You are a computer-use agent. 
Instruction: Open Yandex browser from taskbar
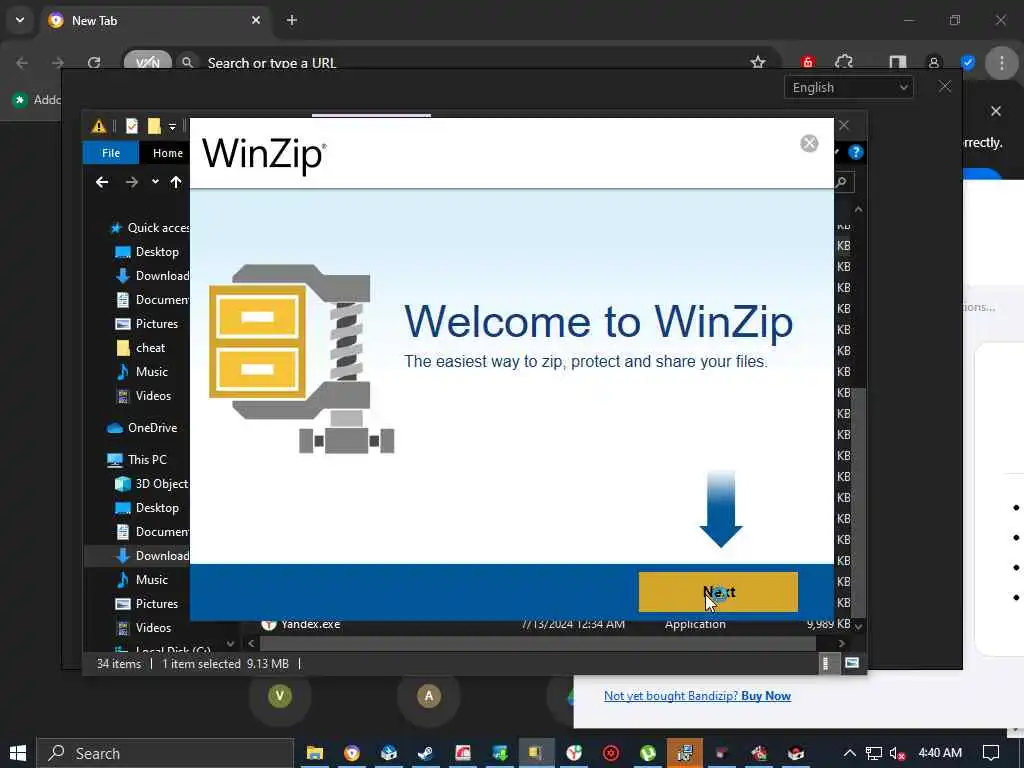(x=574, y=753)
